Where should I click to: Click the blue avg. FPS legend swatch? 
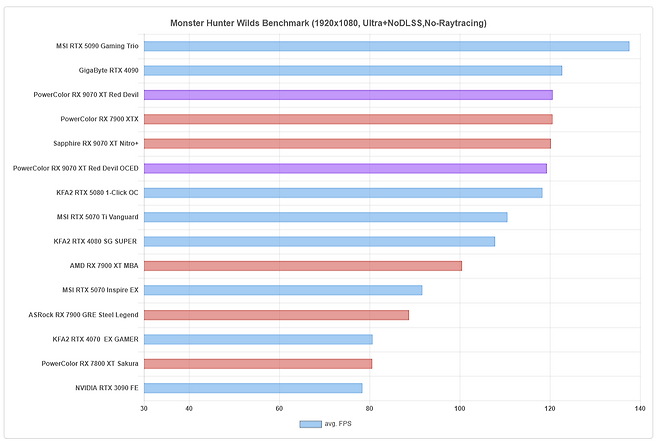point(311,425)
